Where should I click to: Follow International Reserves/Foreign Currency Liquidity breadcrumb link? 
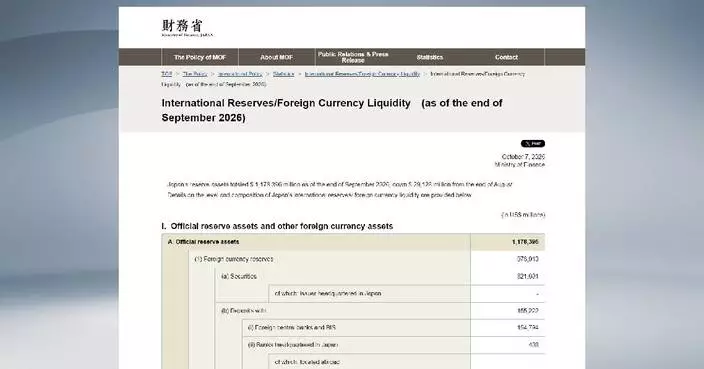(x=362, y=74)
